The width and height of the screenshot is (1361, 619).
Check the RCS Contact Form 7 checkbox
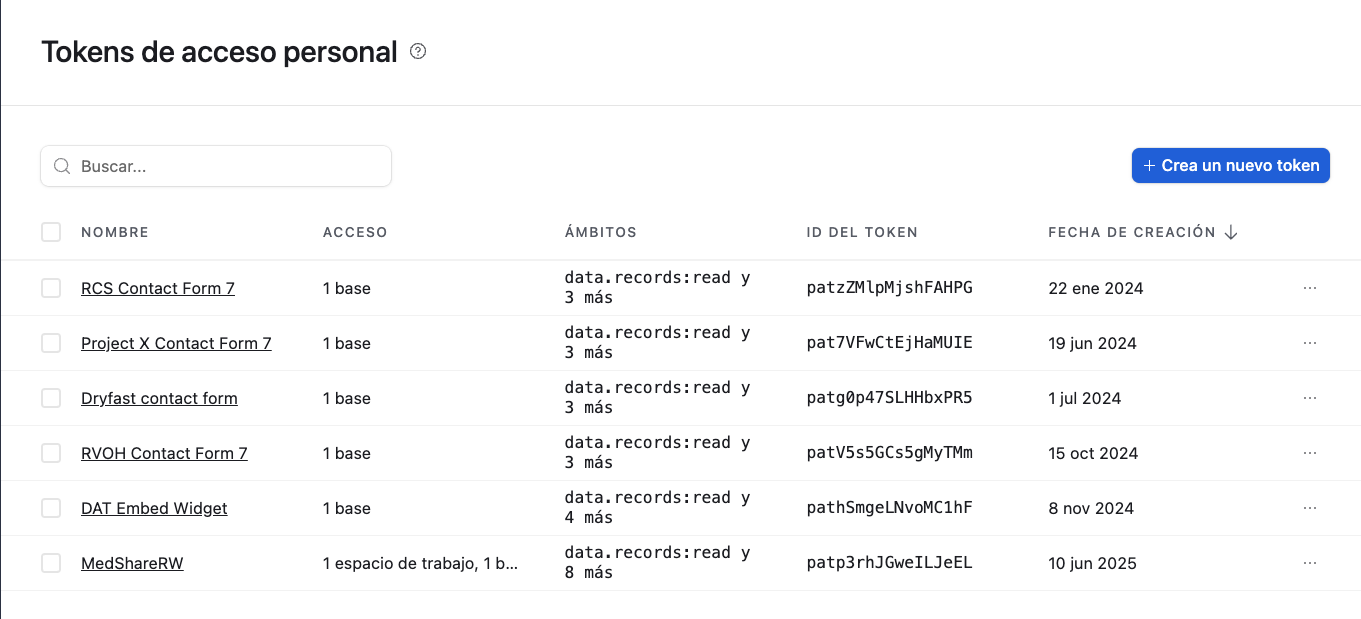(51, 288)
